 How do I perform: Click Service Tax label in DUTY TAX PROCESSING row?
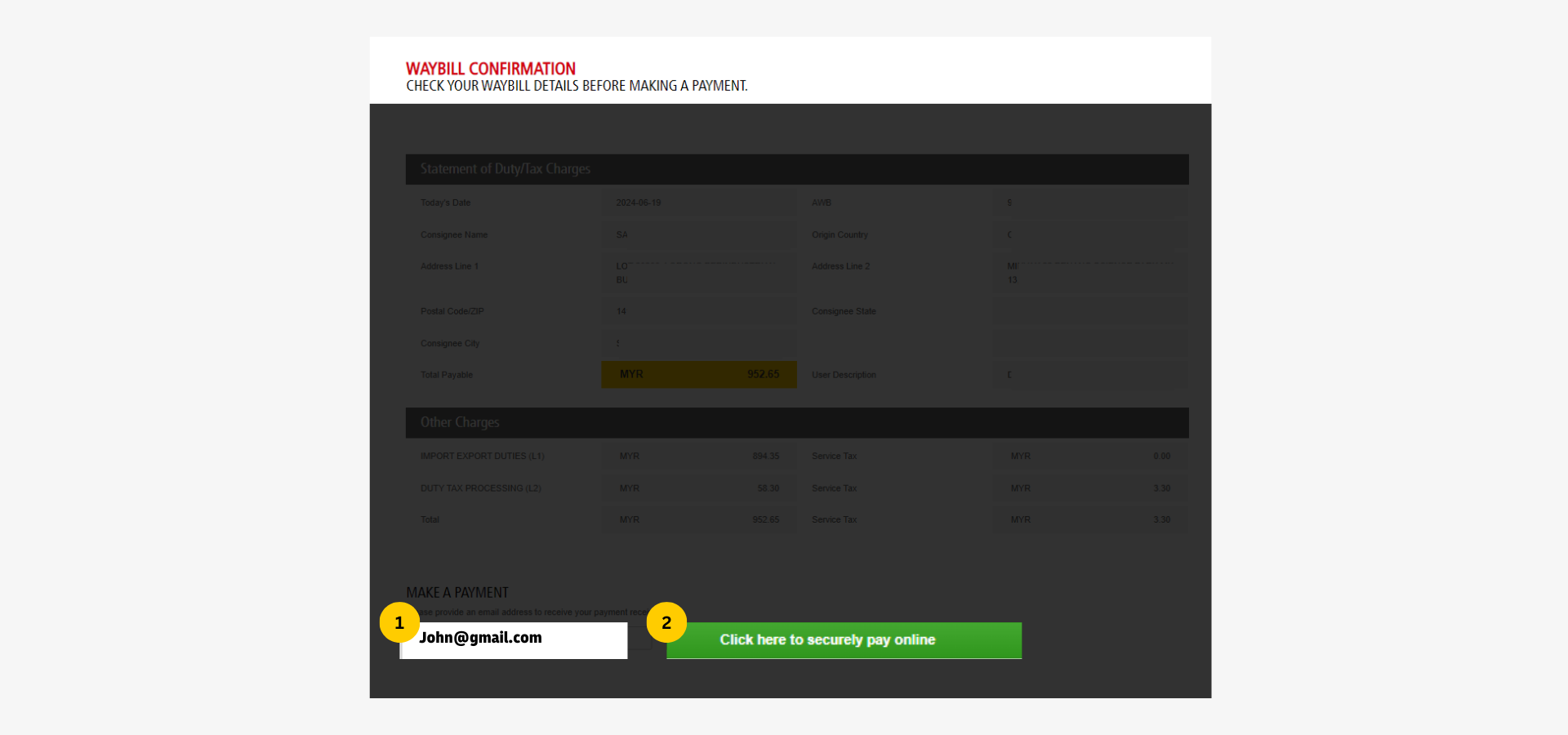(835, 488)
